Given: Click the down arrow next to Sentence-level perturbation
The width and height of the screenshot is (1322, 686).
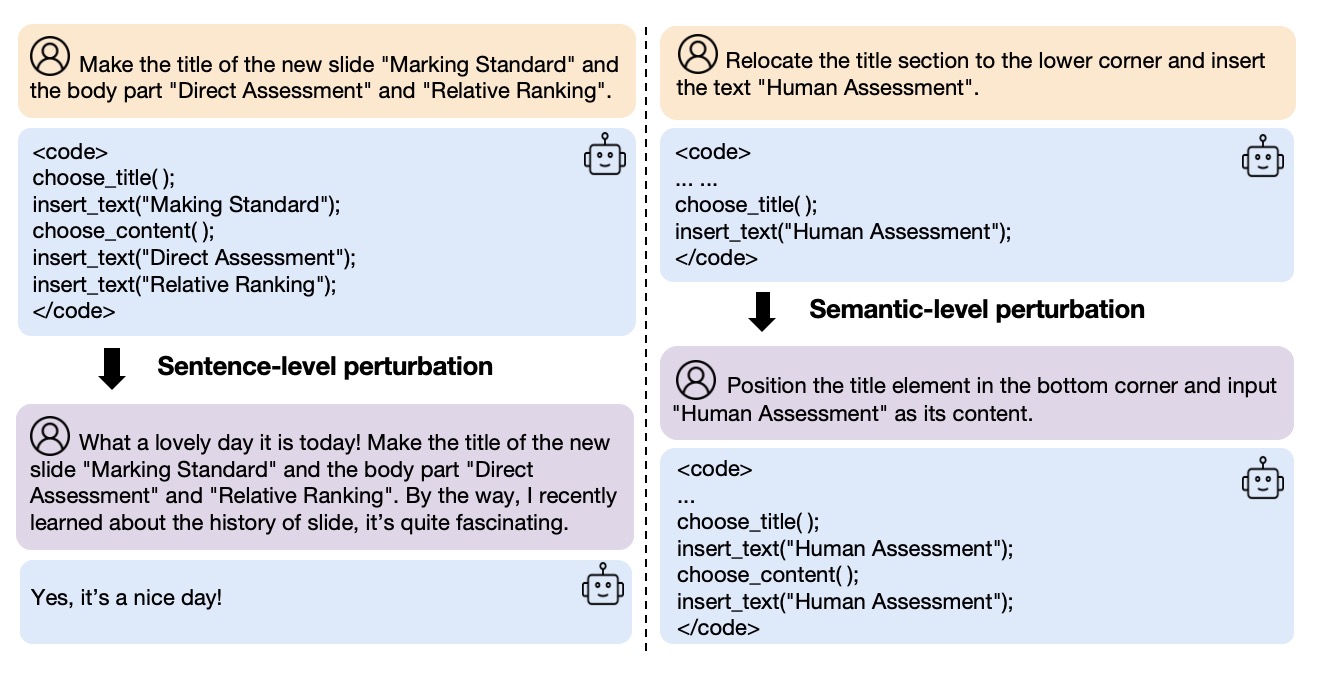Looking at the screenshot, I should [112, 368].
